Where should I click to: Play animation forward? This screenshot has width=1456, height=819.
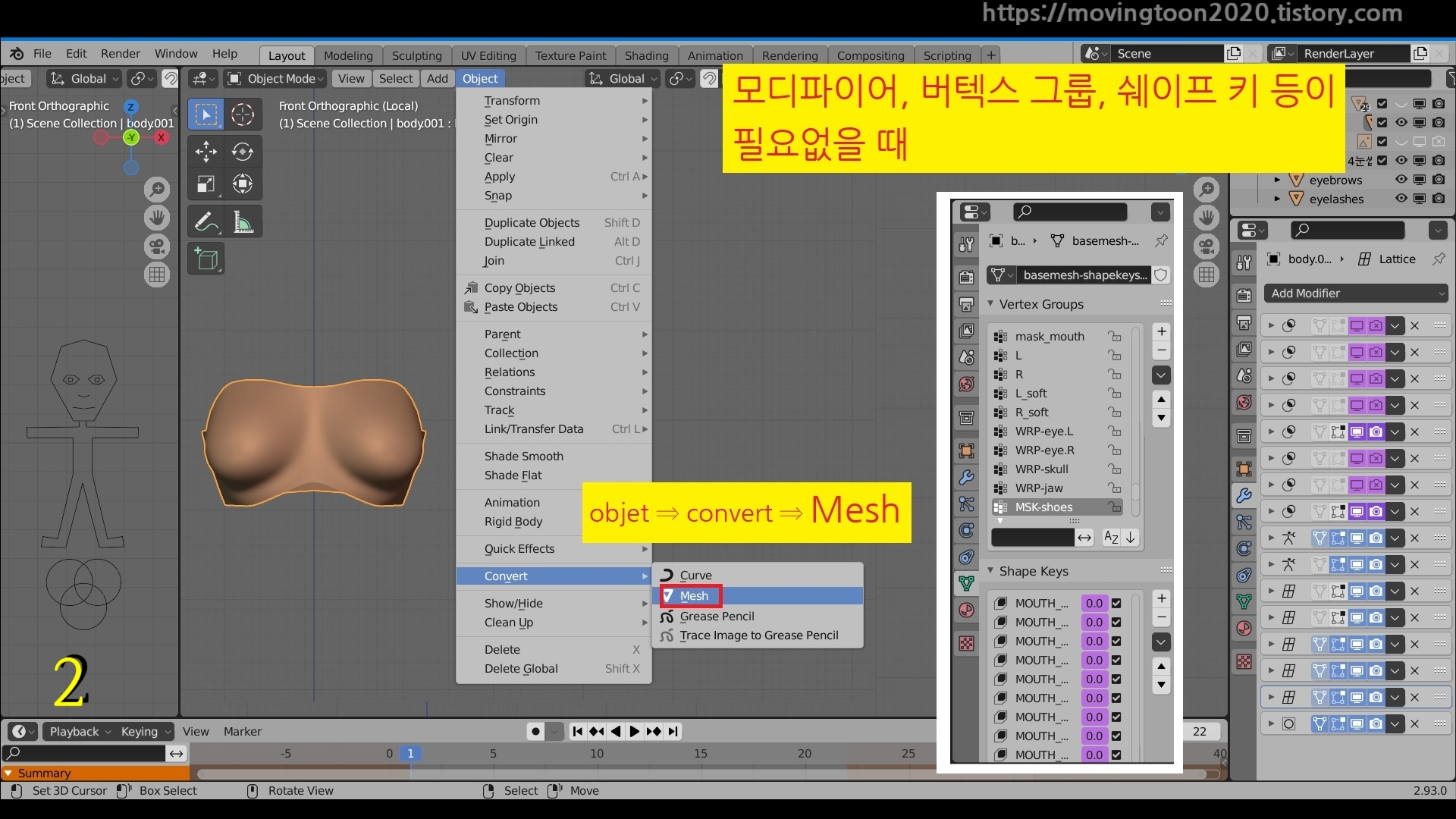[x=635, y=732]
